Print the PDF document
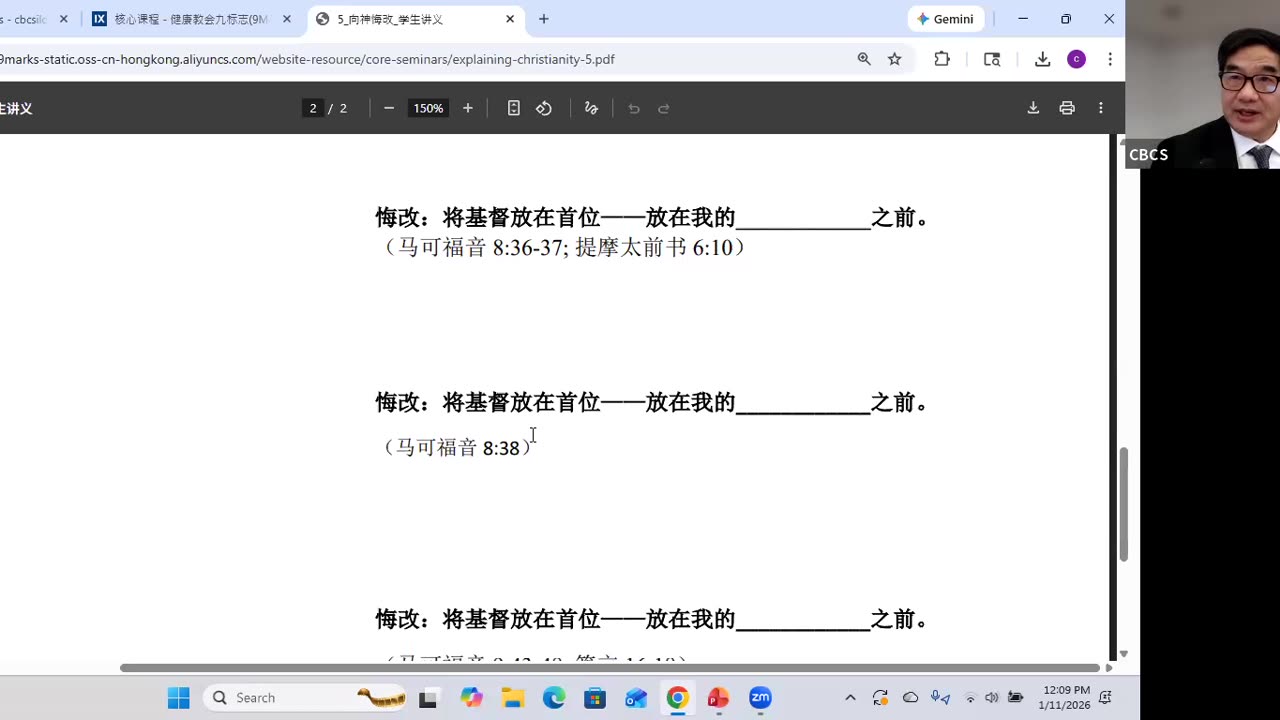This screenshot has height=720, width=1280. (x=1067, y=108)
